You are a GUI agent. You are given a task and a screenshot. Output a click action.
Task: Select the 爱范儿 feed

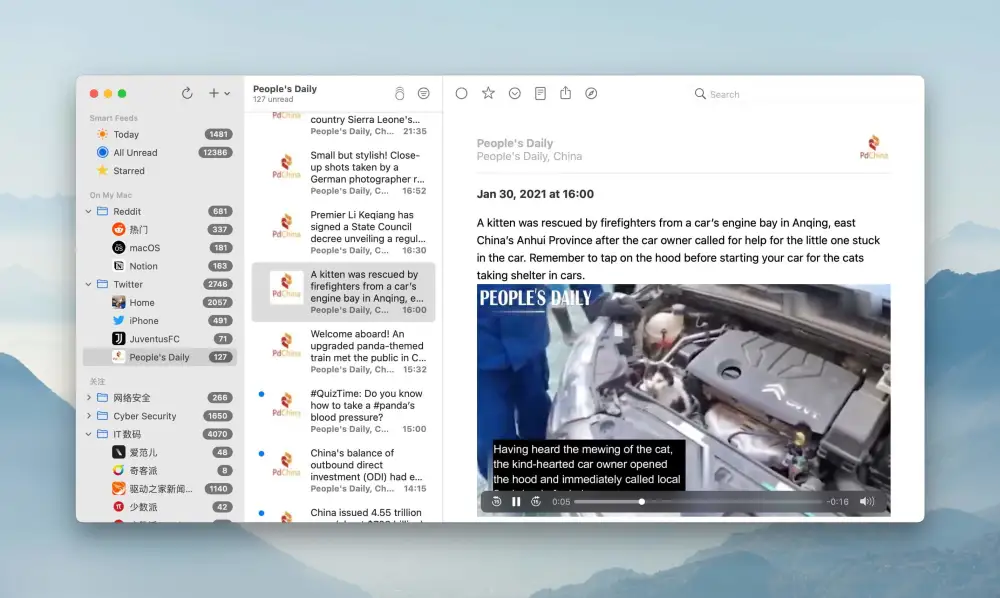point(159,452)
